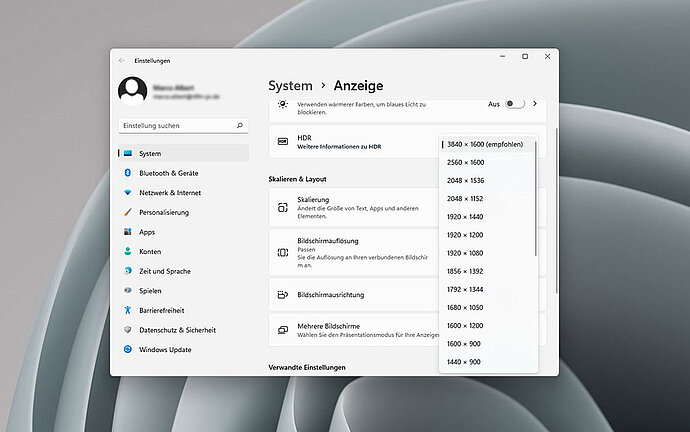
Task: Click the Bluetooth icon in sidebar
Action: 128,173
